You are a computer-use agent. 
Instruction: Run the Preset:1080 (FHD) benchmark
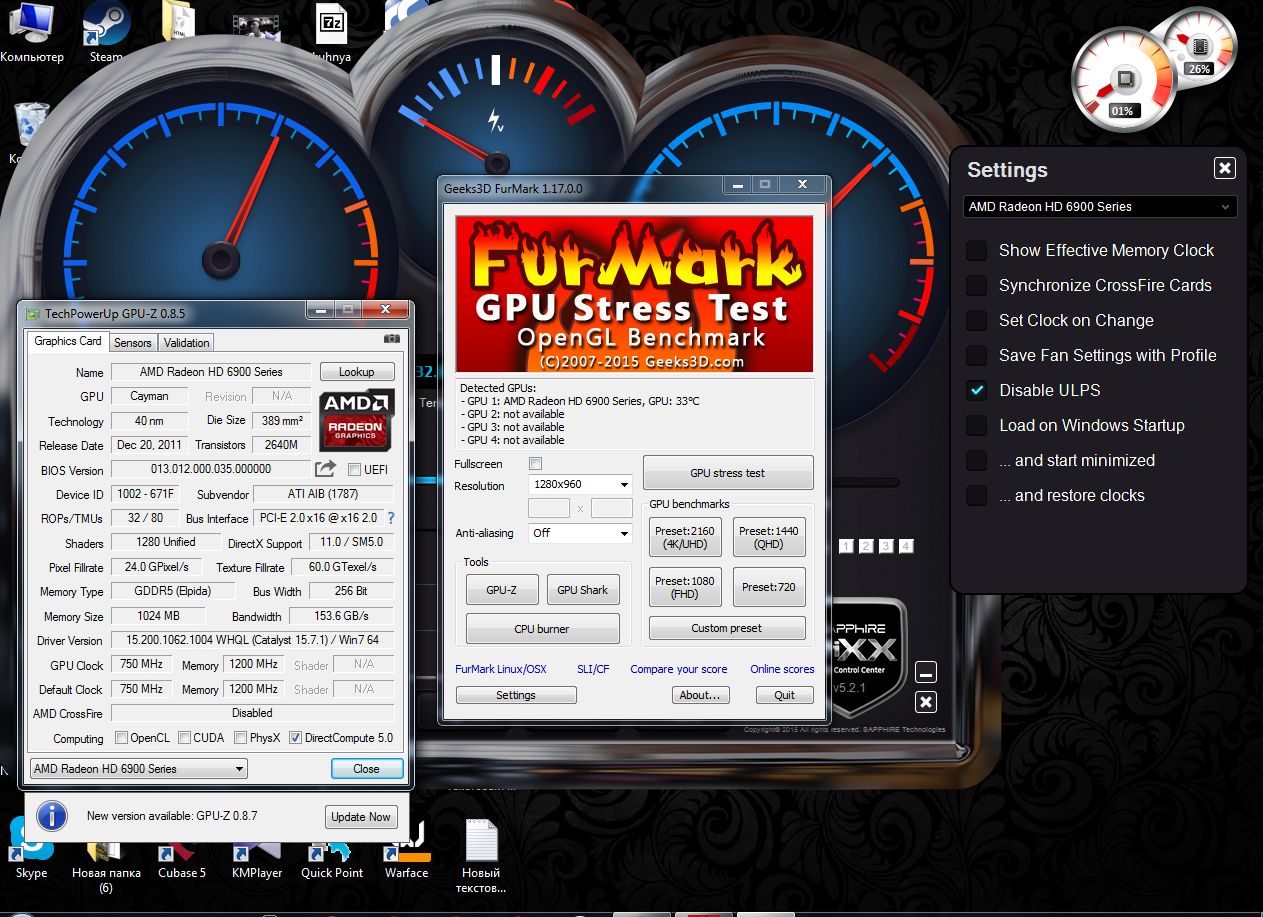point(685,587)
